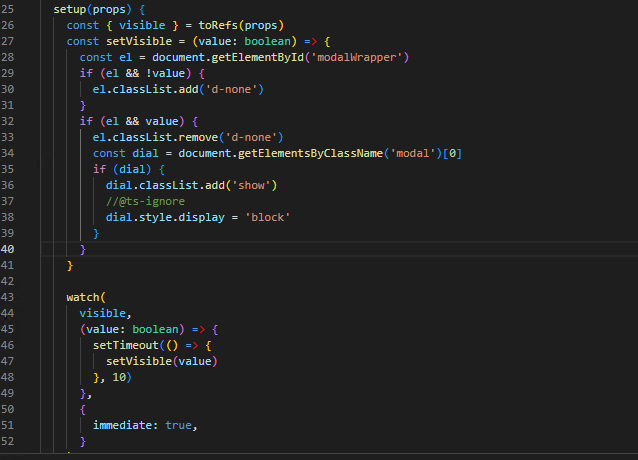
Task: Click the closing brace on line 39
Action: [96, 233]
